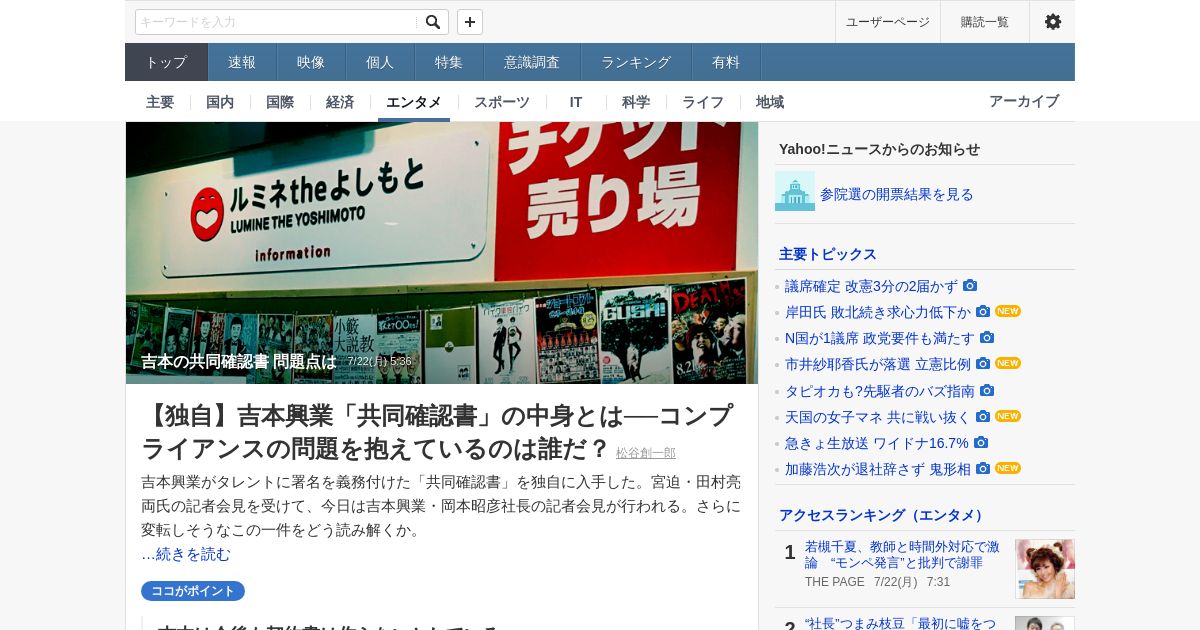1200x630 pixels.
Task: Open the エンタメ category
Action: point(414,102)
